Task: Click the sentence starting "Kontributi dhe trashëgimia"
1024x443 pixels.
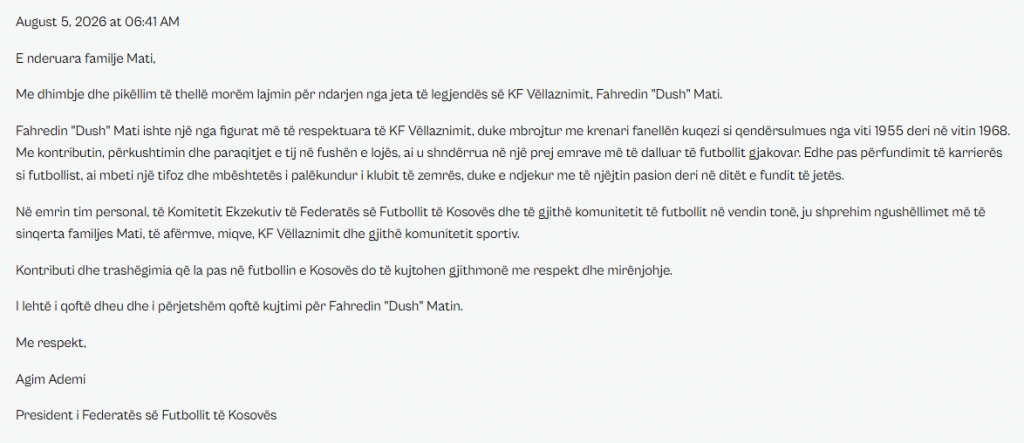Action: pos(344,271)
